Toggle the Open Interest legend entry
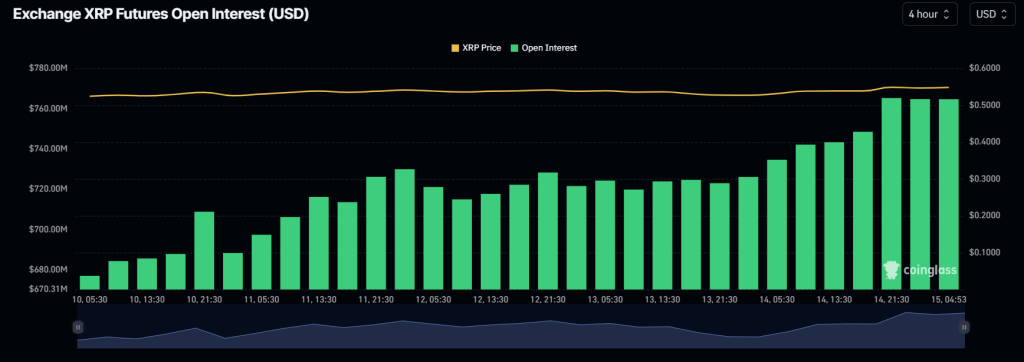This screenshot has height=362, width=1024. pos(544,48)
